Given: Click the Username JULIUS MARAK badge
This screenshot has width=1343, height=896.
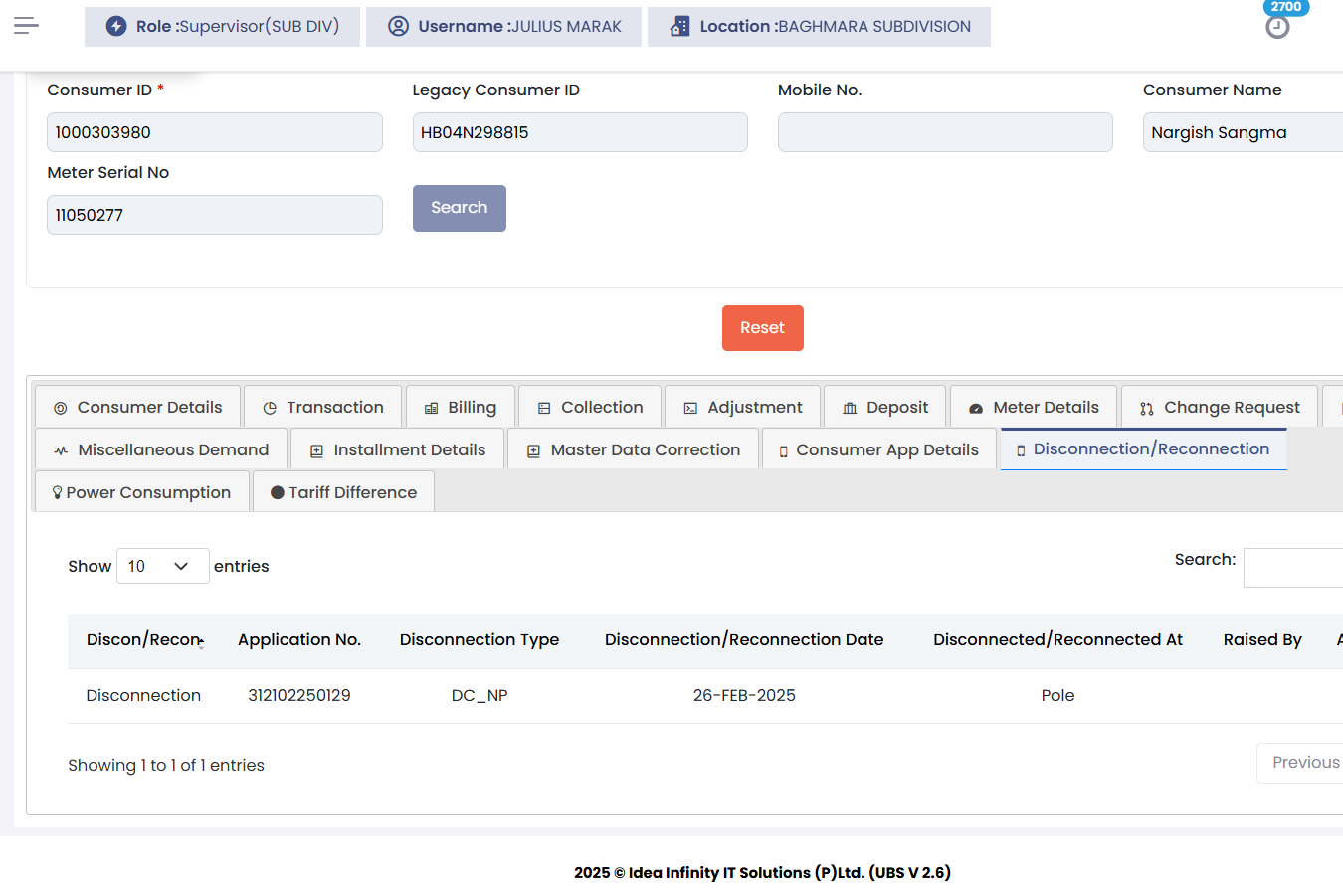Looking at the screenshot, I should pyautogui.click(x=504, y=27).
